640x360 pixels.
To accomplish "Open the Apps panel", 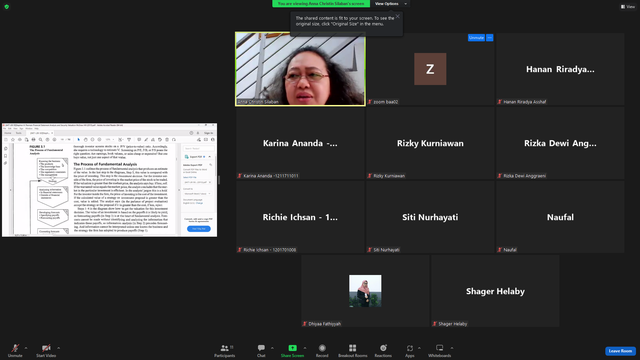I will pyautogui.click(x=409, y=350).
